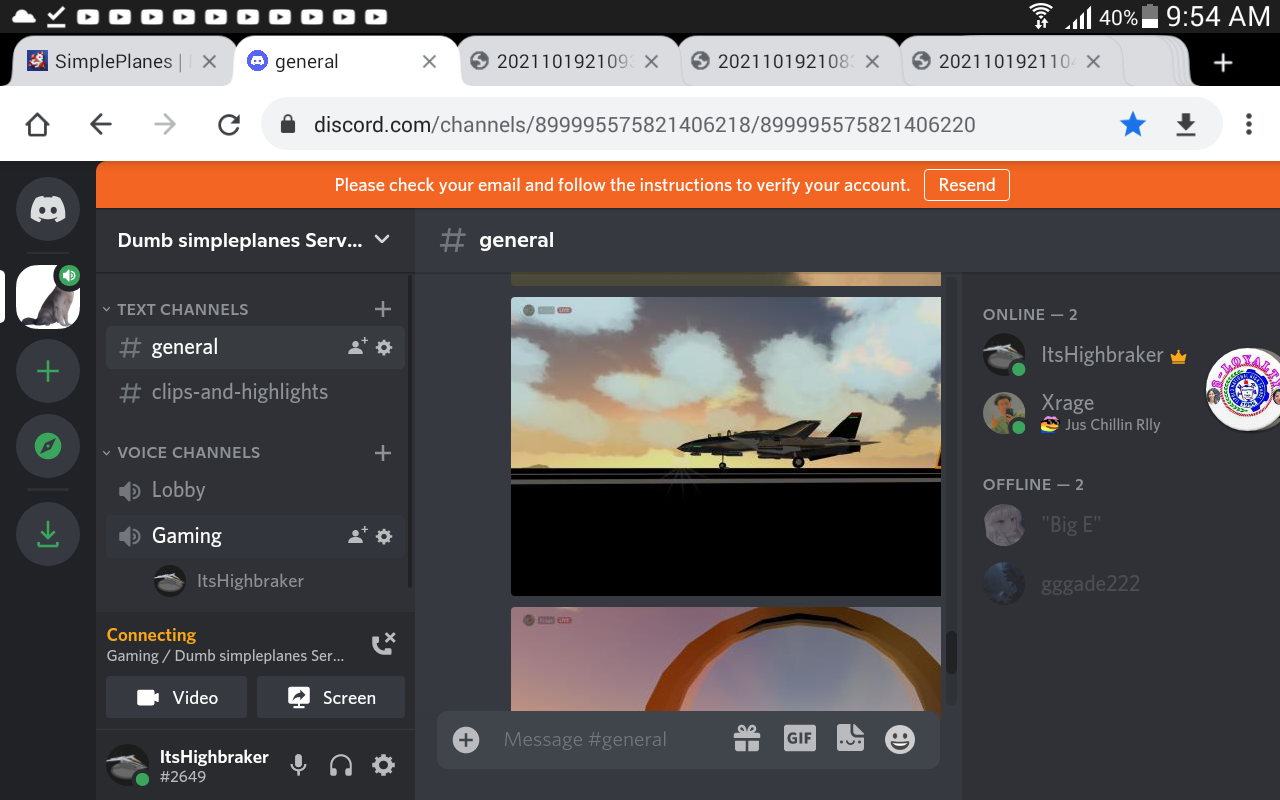
Task: Toggle headphones deafen
Action: pos(341,766)
